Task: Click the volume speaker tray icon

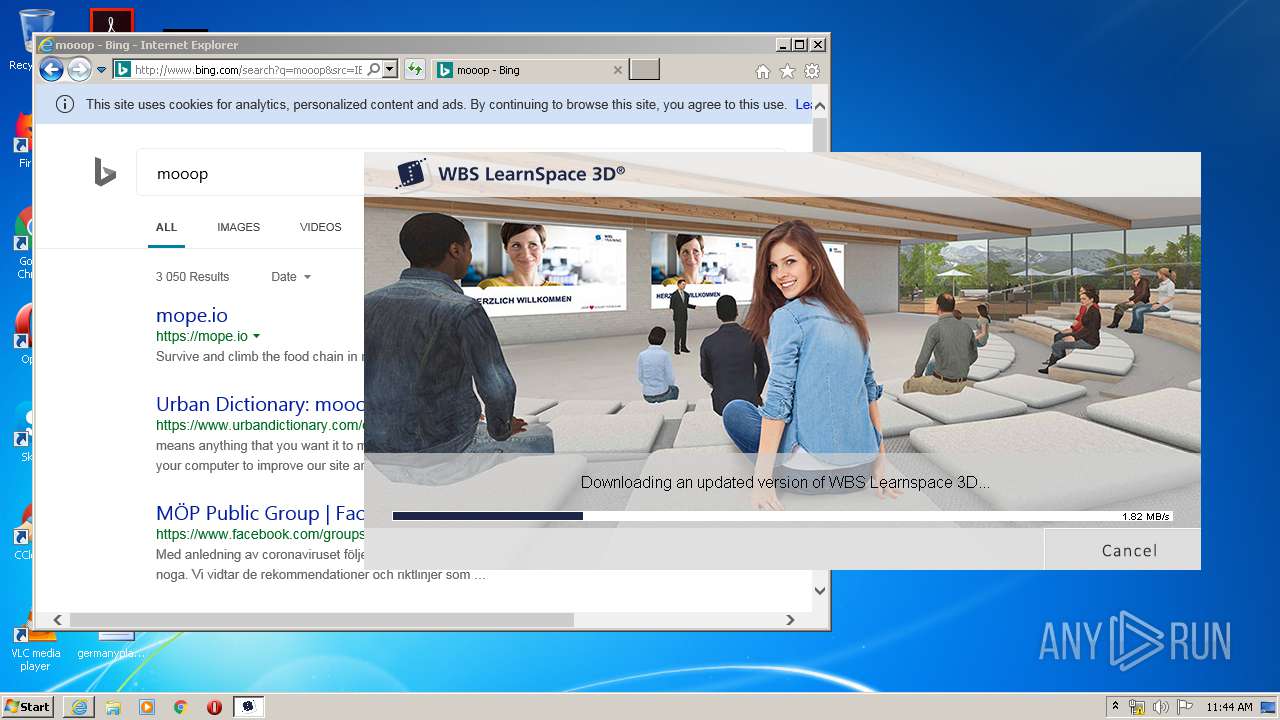Action: point(1161,707)
